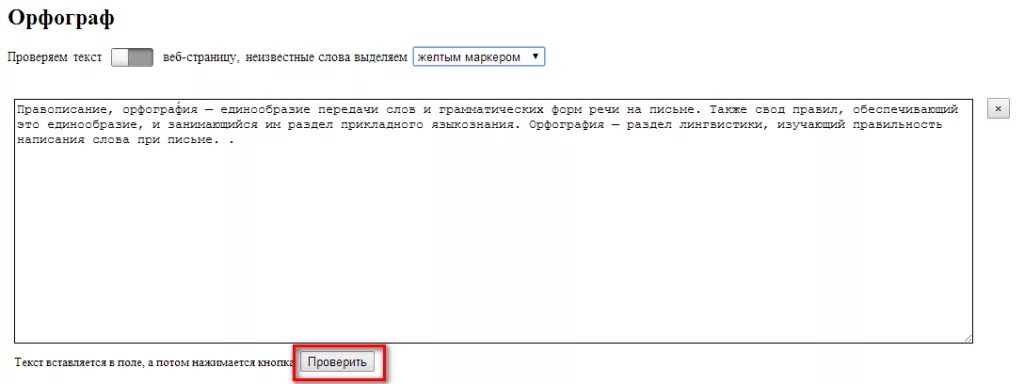The image size is (1024, 384).
Task: Click the 'Проверяем текст' label
Action: click(x=54, y=57)
